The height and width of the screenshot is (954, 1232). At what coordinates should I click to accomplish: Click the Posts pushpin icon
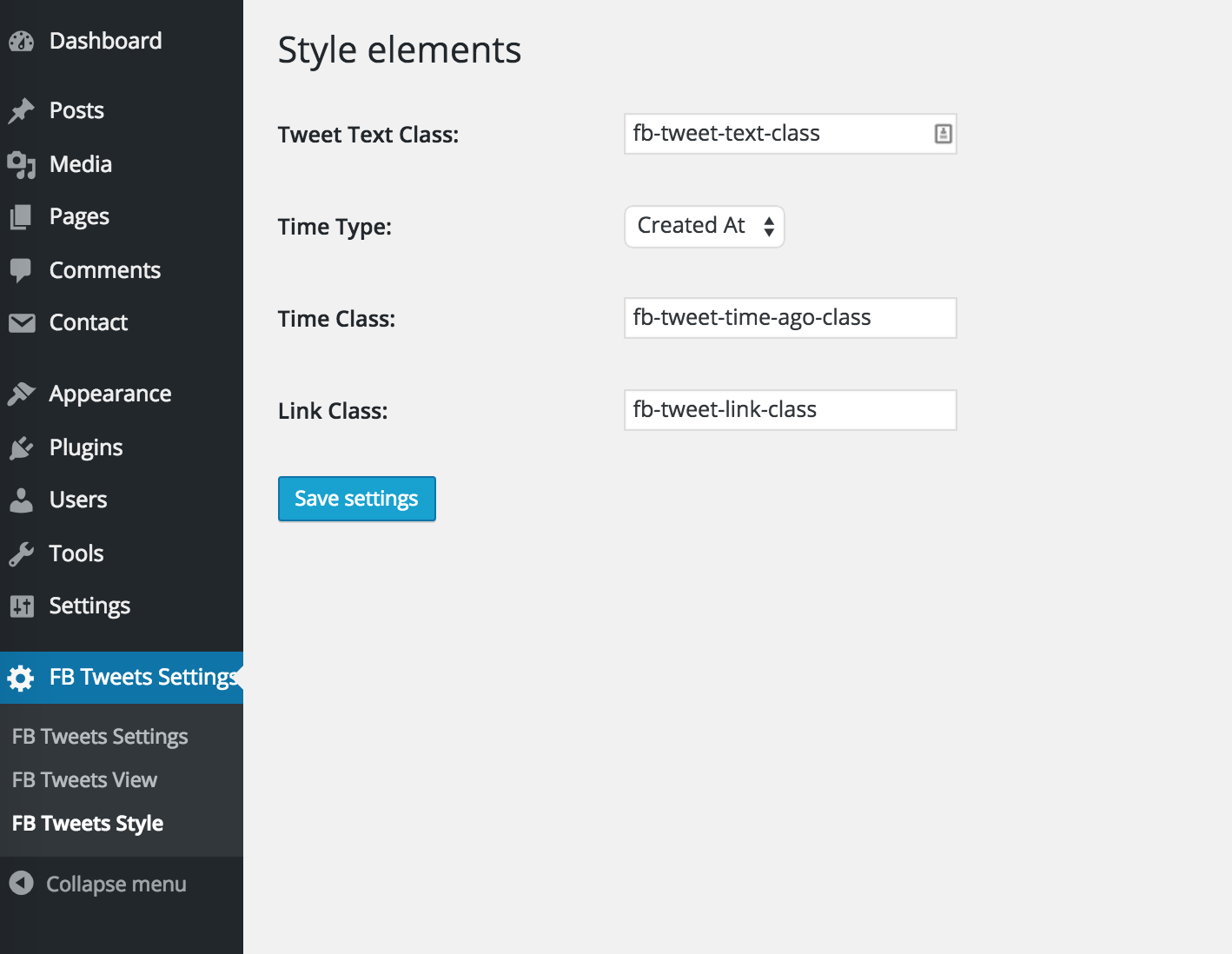(x=21, y=110)
